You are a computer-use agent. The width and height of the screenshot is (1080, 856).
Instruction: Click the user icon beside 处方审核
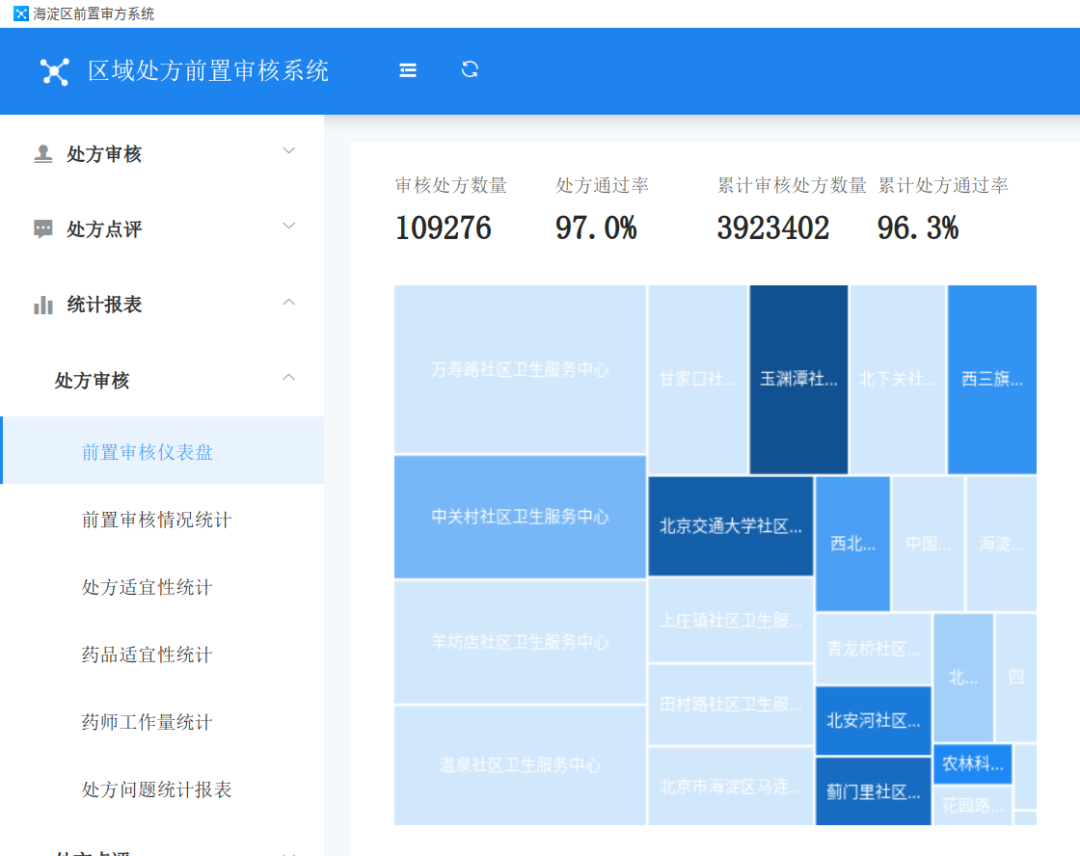coord(43,154)
